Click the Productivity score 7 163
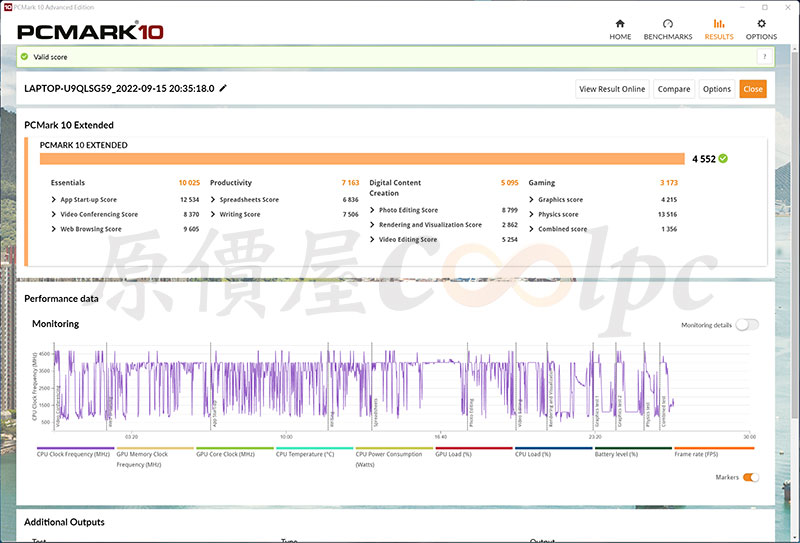Image resolution: width=800 pixels, height=543 pixels. click(x=351, y=183)
